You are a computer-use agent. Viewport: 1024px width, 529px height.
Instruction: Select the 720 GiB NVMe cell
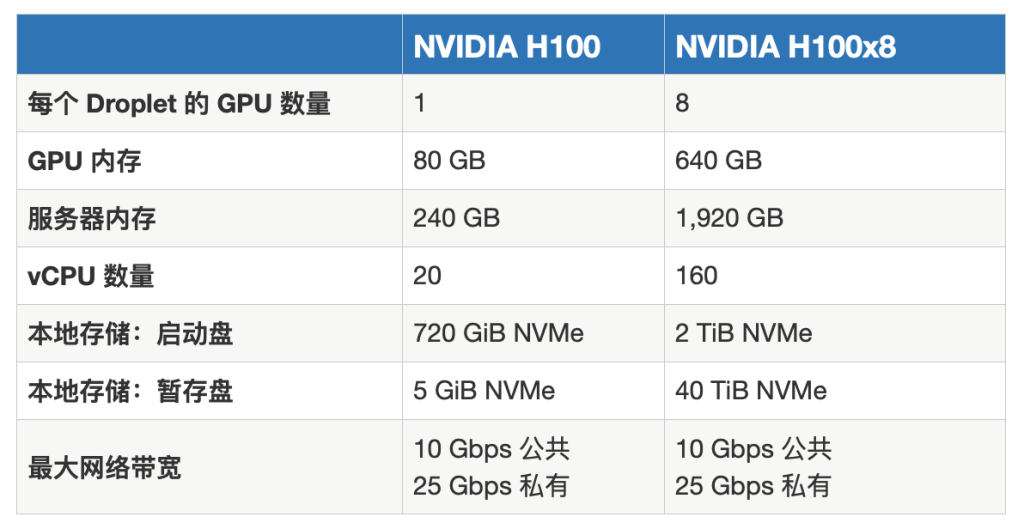498,333
